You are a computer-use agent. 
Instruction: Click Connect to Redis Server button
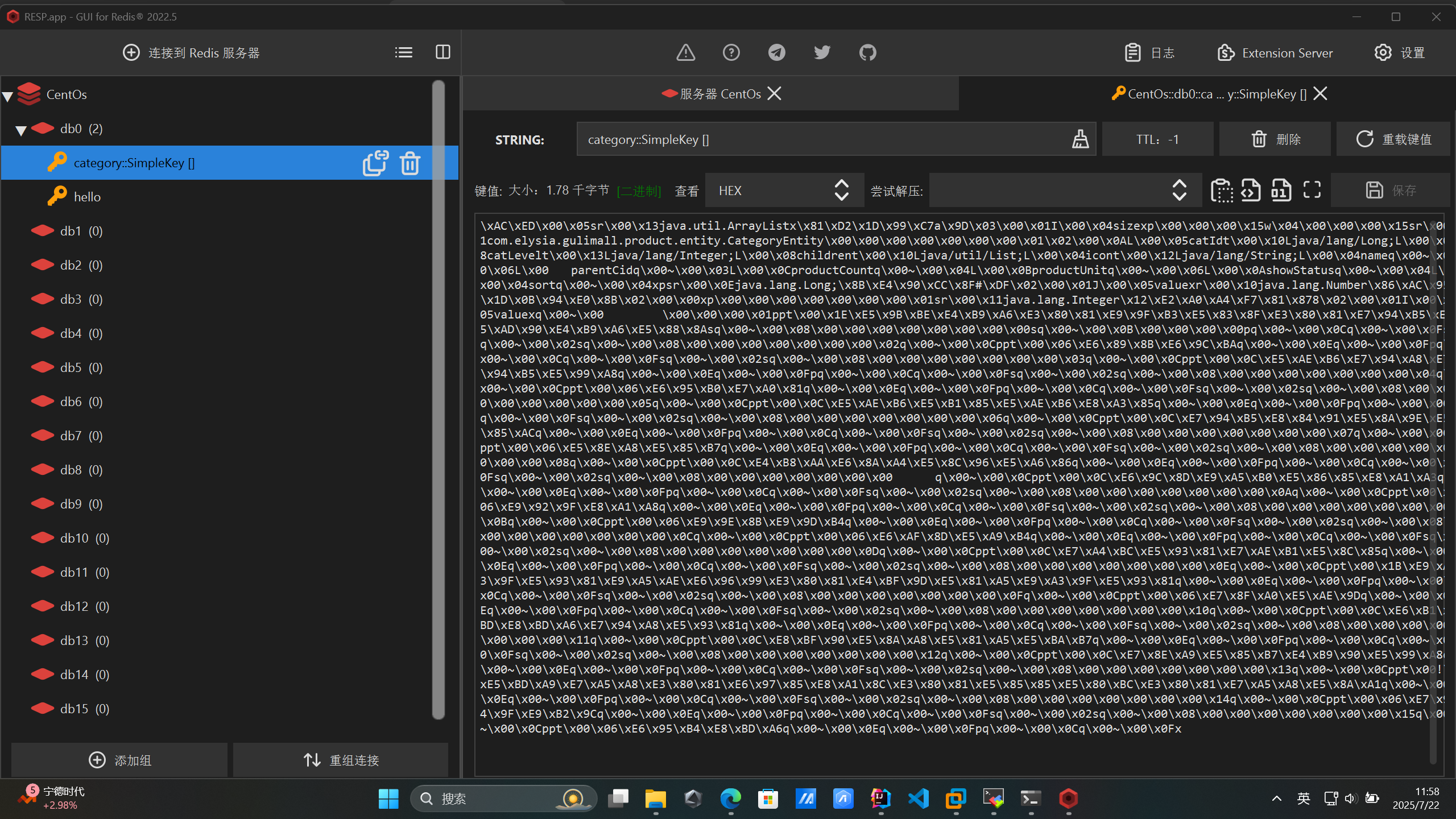click(x=191, y=53)
